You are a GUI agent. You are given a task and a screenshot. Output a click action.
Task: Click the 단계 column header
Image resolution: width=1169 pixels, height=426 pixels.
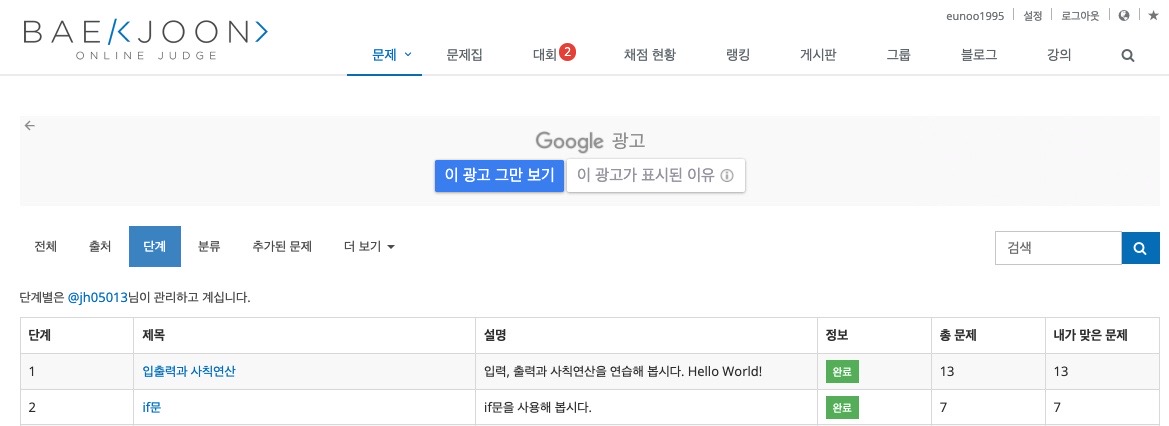click(x=77, y=336)
